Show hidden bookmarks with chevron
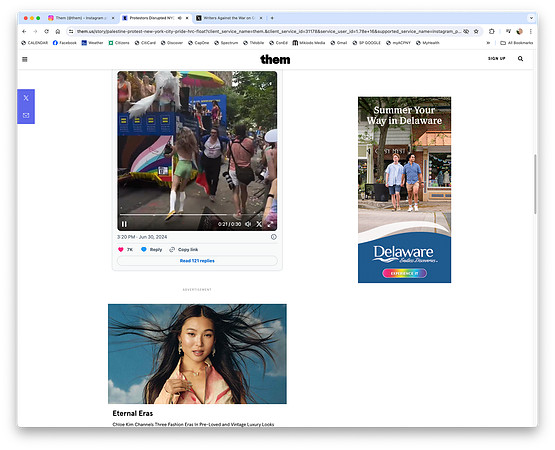Image resolution: width=555 pixels, height=450 pixels. [x=488, y=43]
